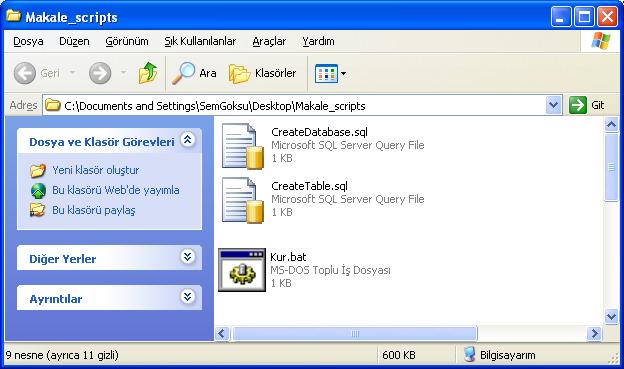Click the Windows logo throbber
The height and width of the screenshot is (369, 624).
coord(601,41)
